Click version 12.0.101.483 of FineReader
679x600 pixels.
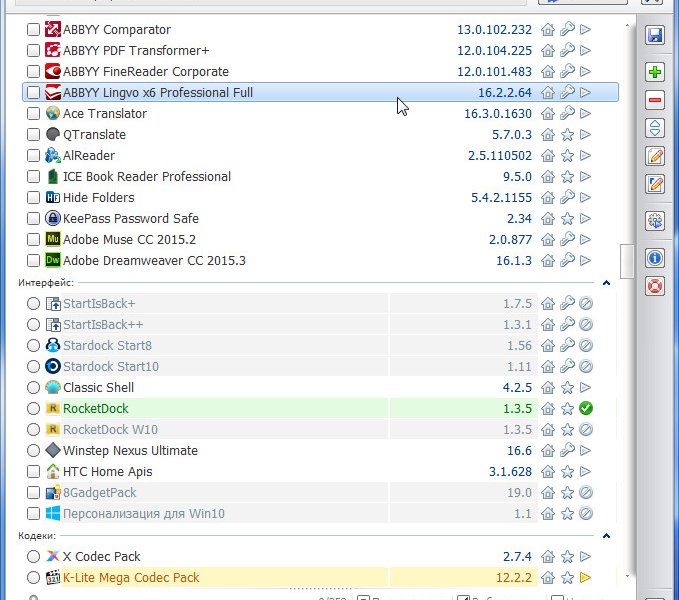coord(495,71)
